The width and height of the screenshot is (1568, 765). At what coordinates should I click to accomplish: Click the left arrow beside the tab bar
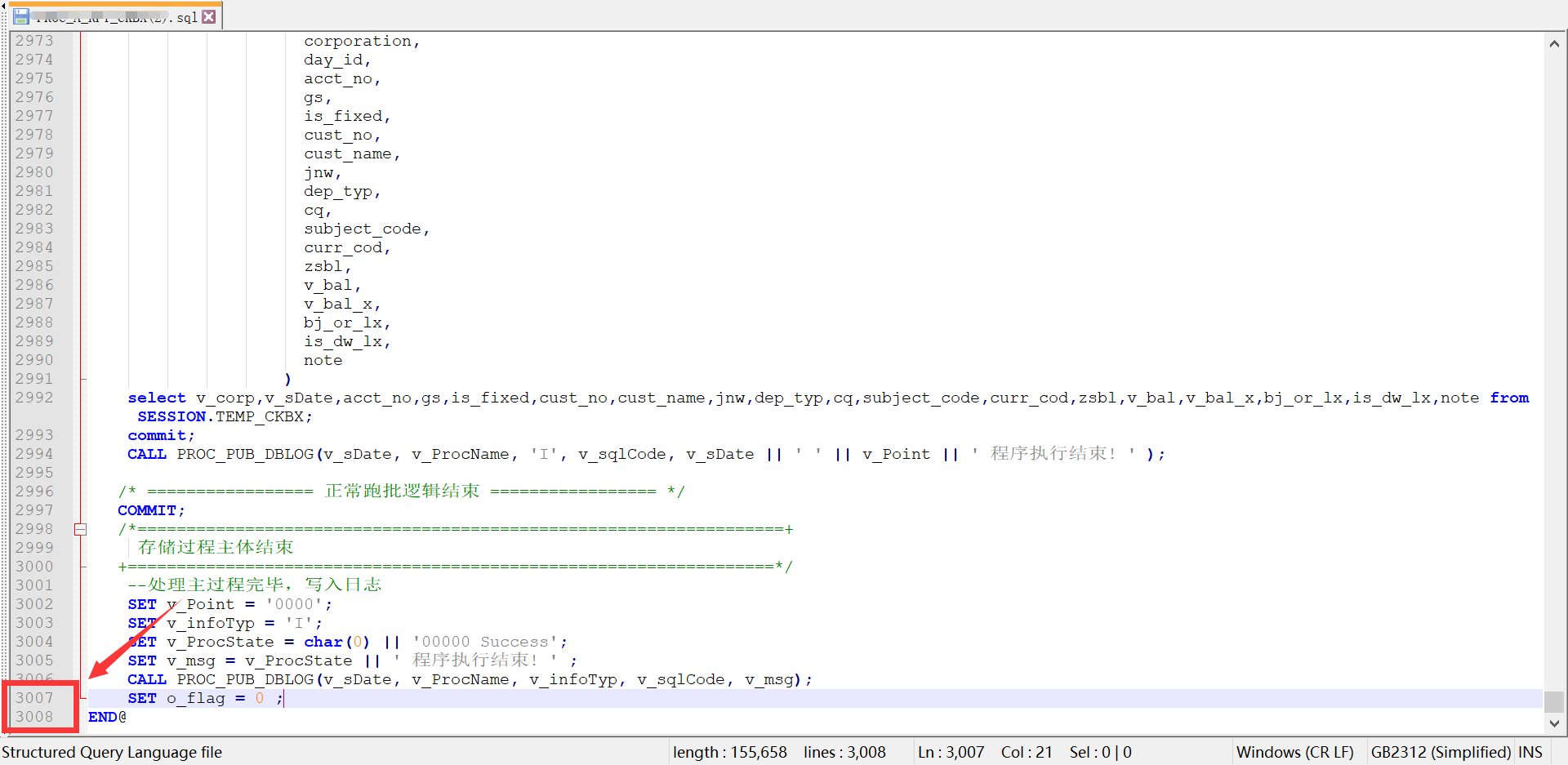3,7
